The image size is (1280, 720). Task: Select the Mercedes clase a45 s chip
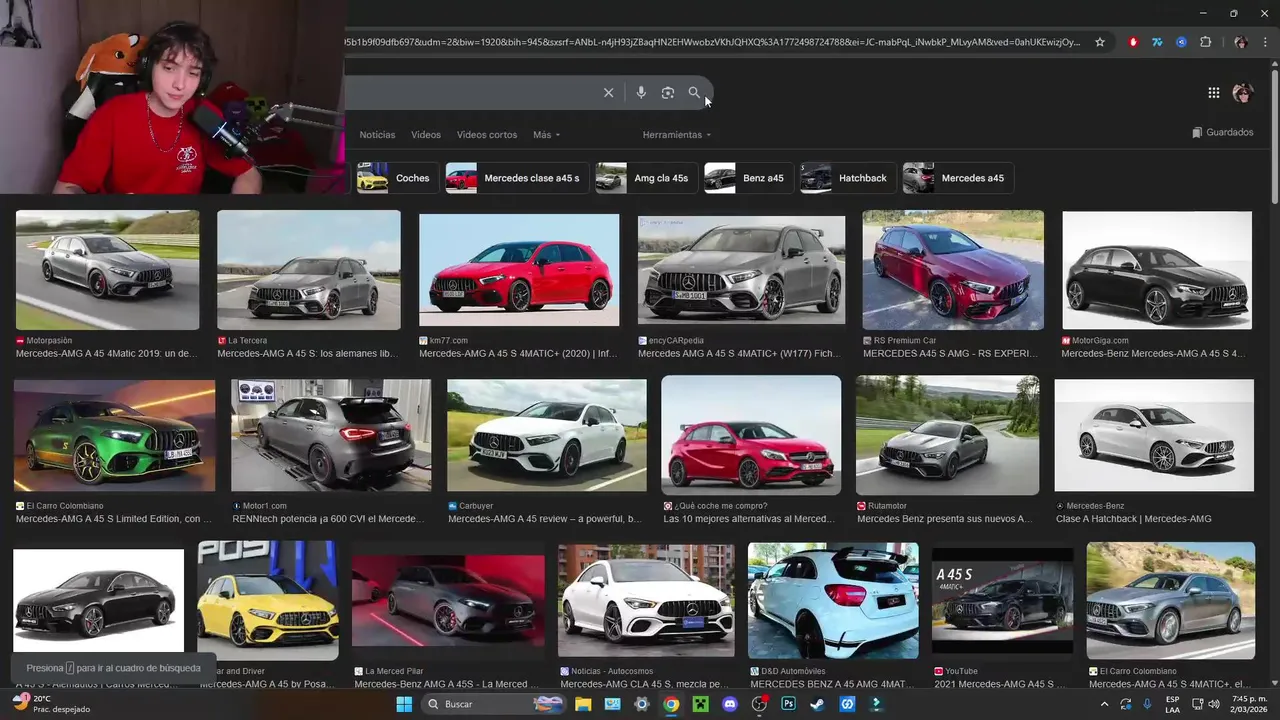tap(516, 178)
